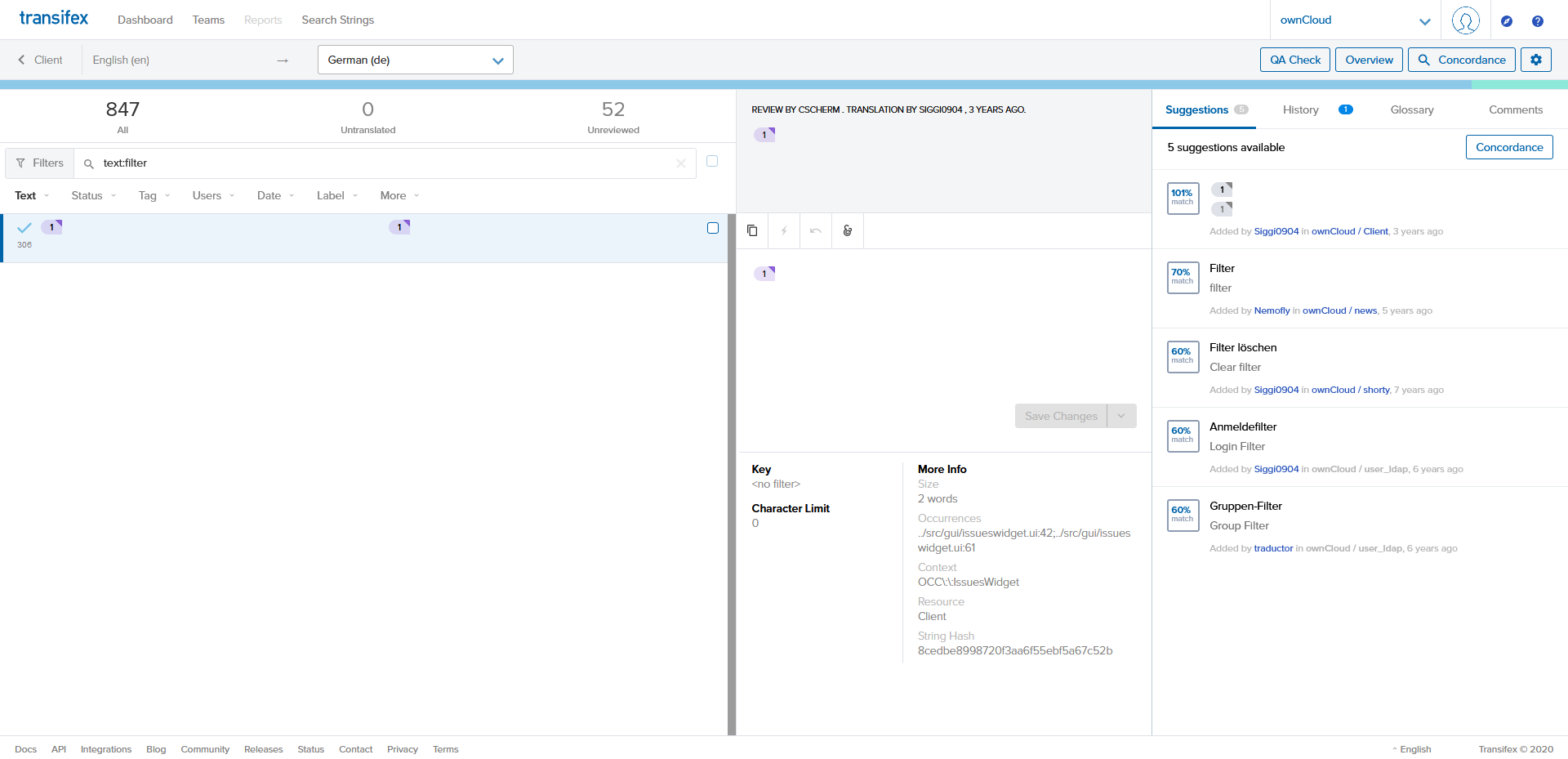Click the 70% match suggestion badge

pyautogui.click(x=1183, y=278)
